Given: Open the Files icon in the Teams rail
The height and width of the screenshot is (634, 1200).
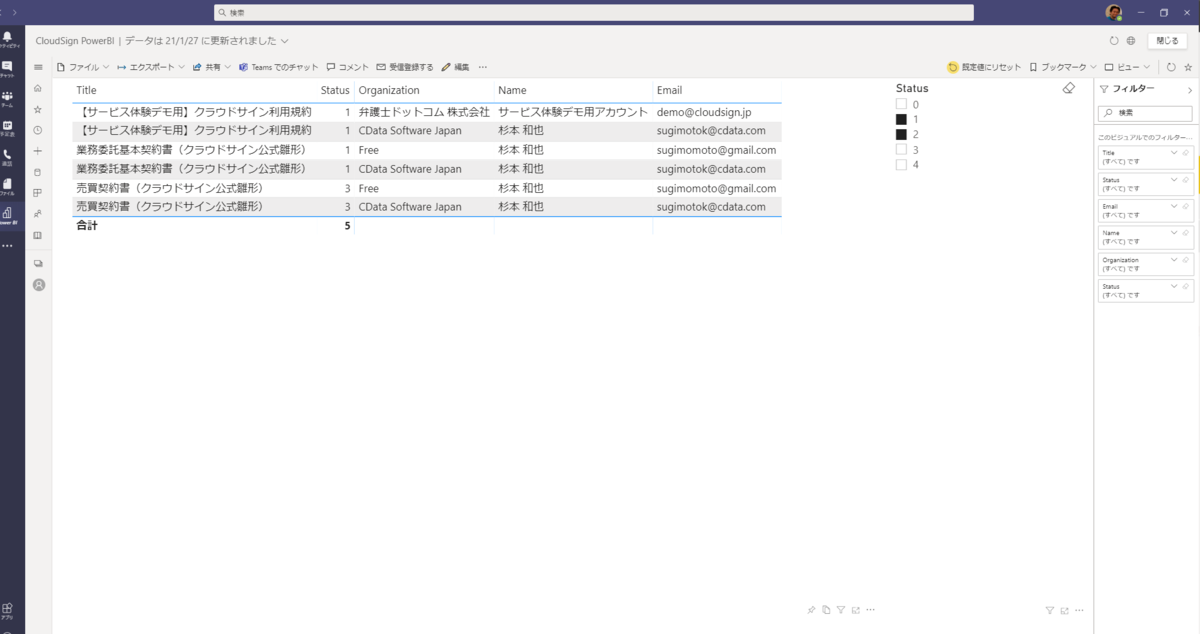Looking at the screenshot, I should click(x=8, y=186).
